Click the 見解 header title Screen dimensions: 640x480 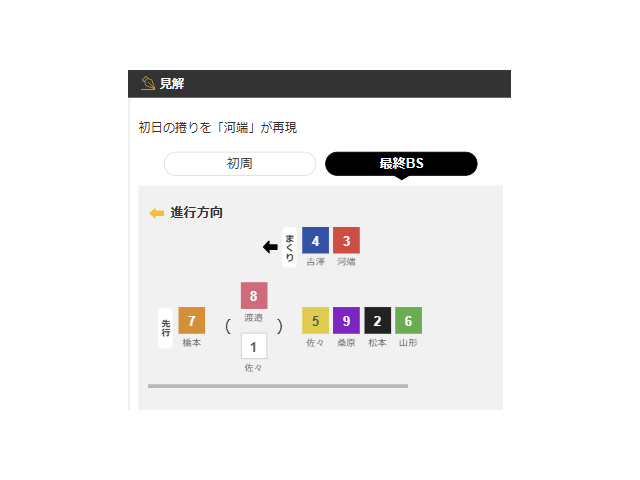point(172,84)
